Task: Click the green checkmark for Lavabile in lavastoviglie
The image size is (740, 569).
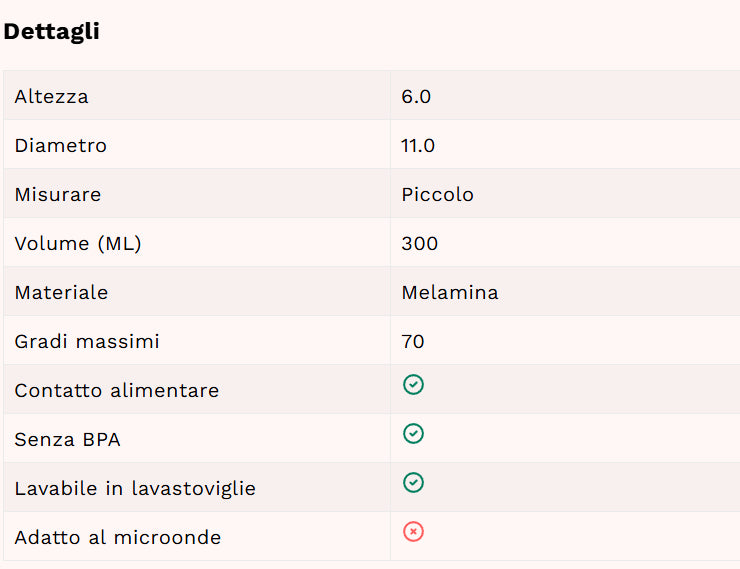Action: click(x=413, y=483)
